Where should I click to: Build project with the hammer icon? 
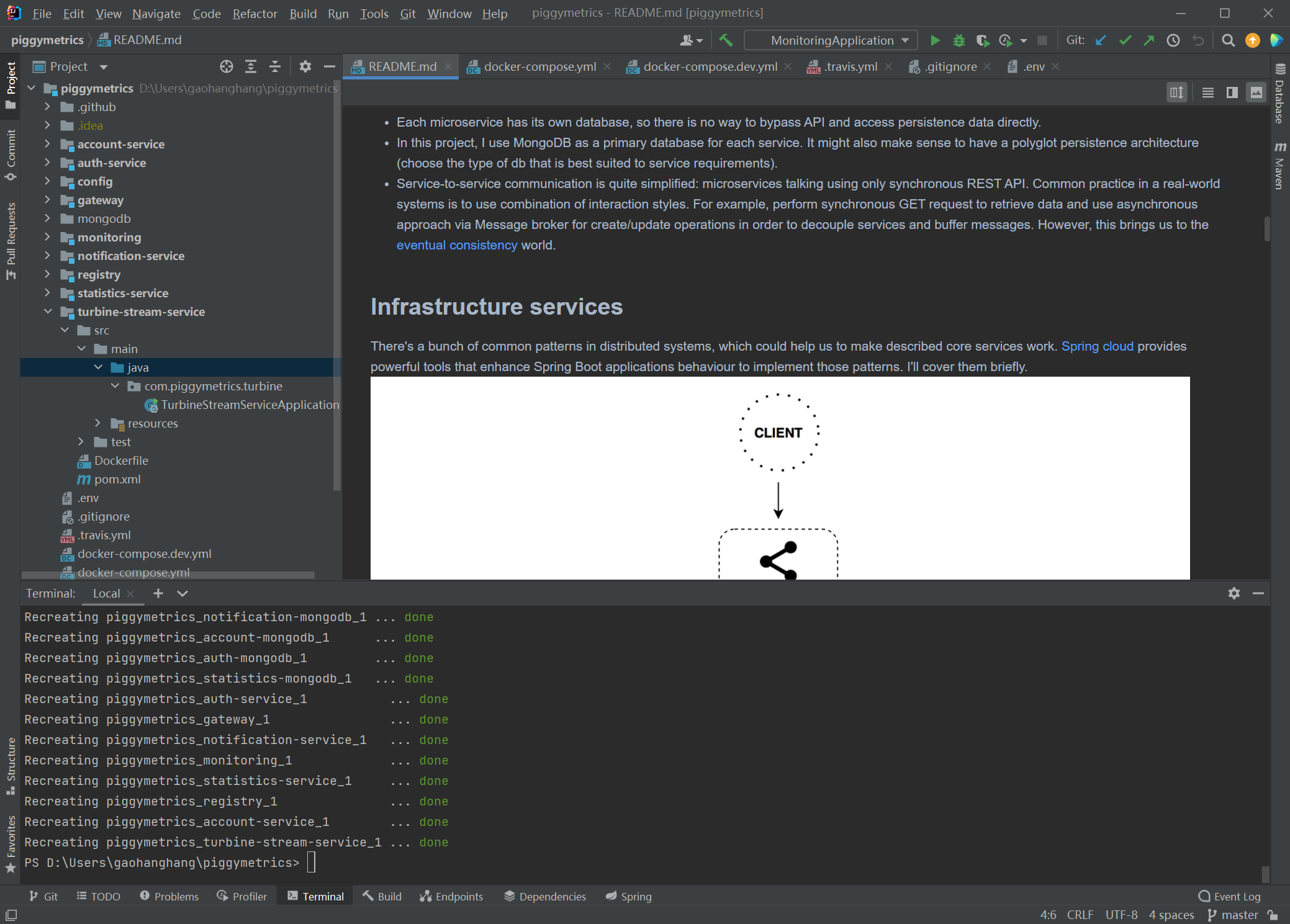pyautogui.click(x=726, y=40)
